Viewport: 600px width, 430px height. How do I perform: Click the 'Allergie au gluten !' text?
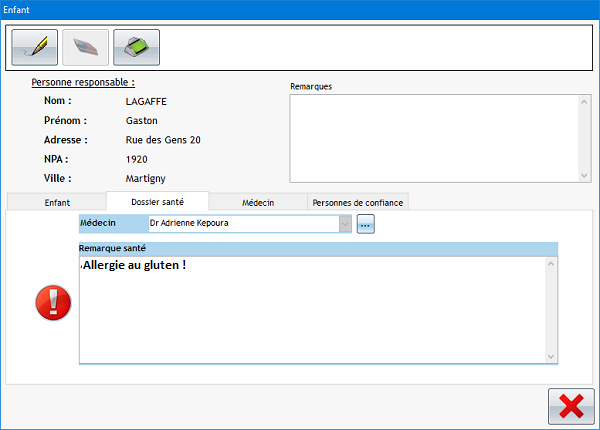134,265
